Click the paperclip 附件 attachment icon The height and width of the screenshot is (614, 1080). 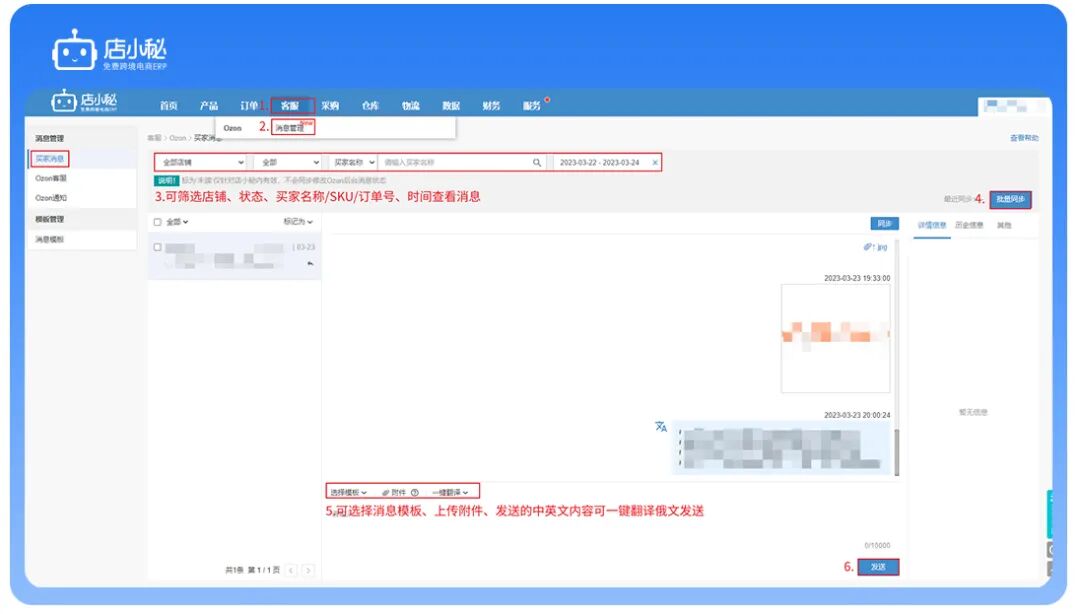388,492
